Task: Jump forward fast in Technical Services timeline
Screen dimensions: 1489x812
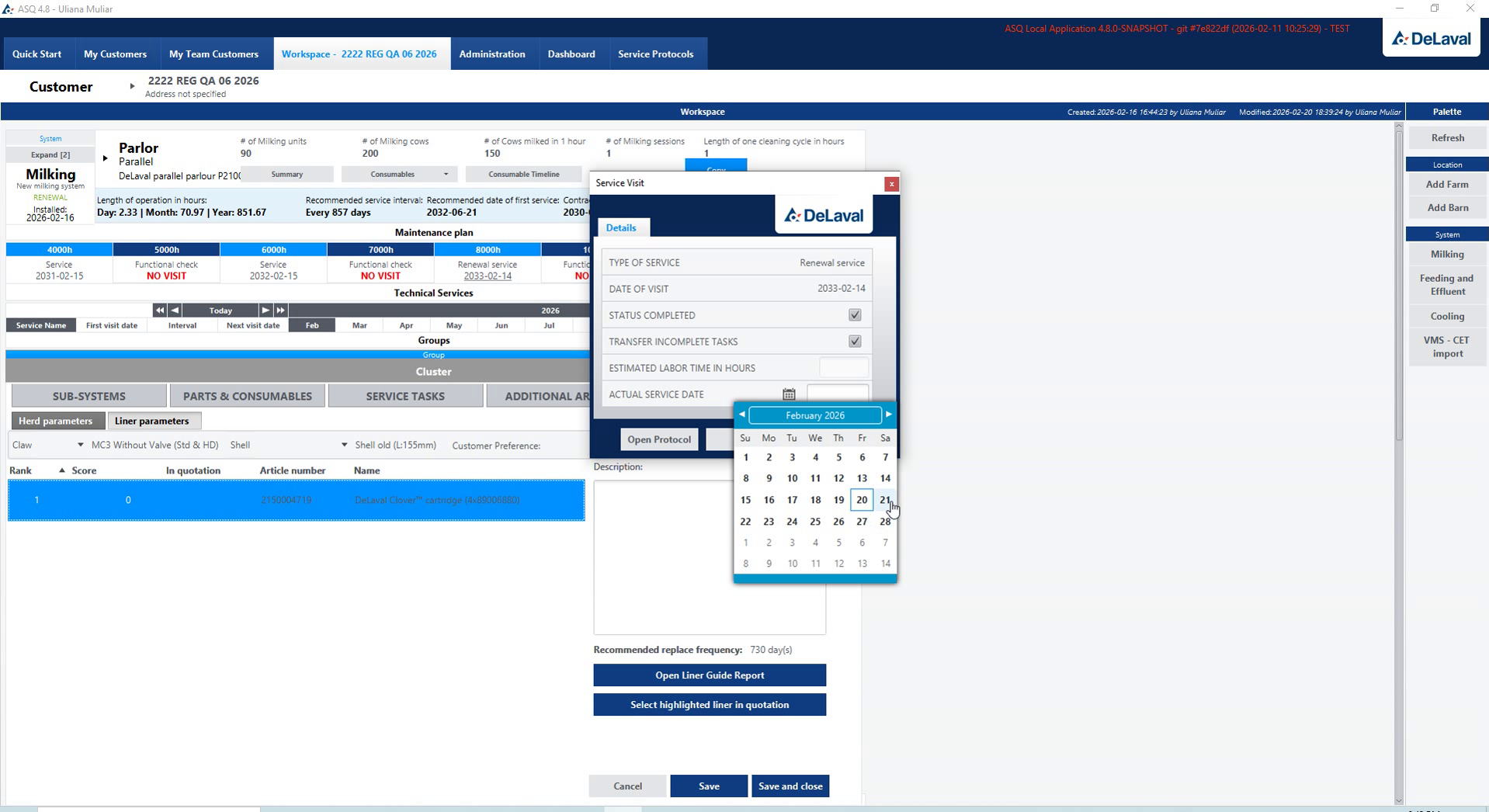Action: click(281, 310)
